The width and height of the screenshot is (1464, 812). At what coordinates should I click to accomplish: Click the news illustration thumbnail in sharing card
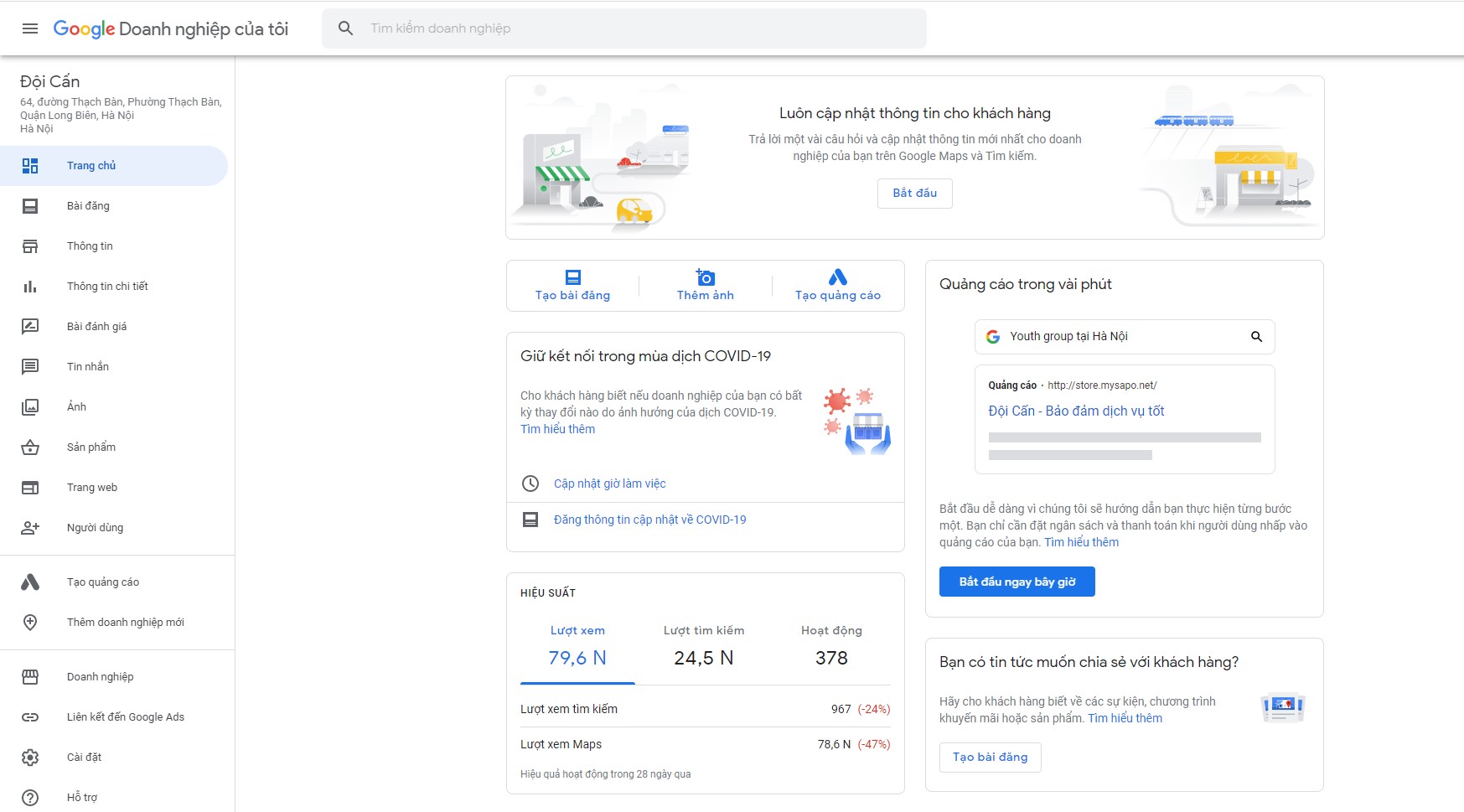(x=1283, y=708)
